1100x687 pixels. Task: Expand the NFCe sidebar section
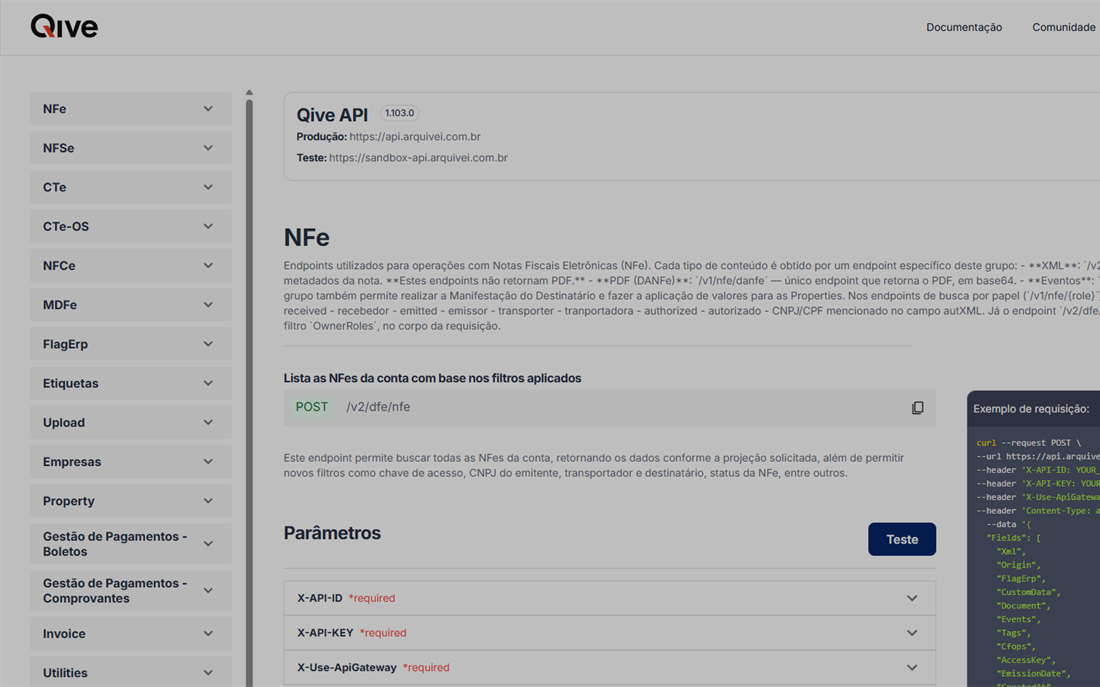(x=130, y=266)
